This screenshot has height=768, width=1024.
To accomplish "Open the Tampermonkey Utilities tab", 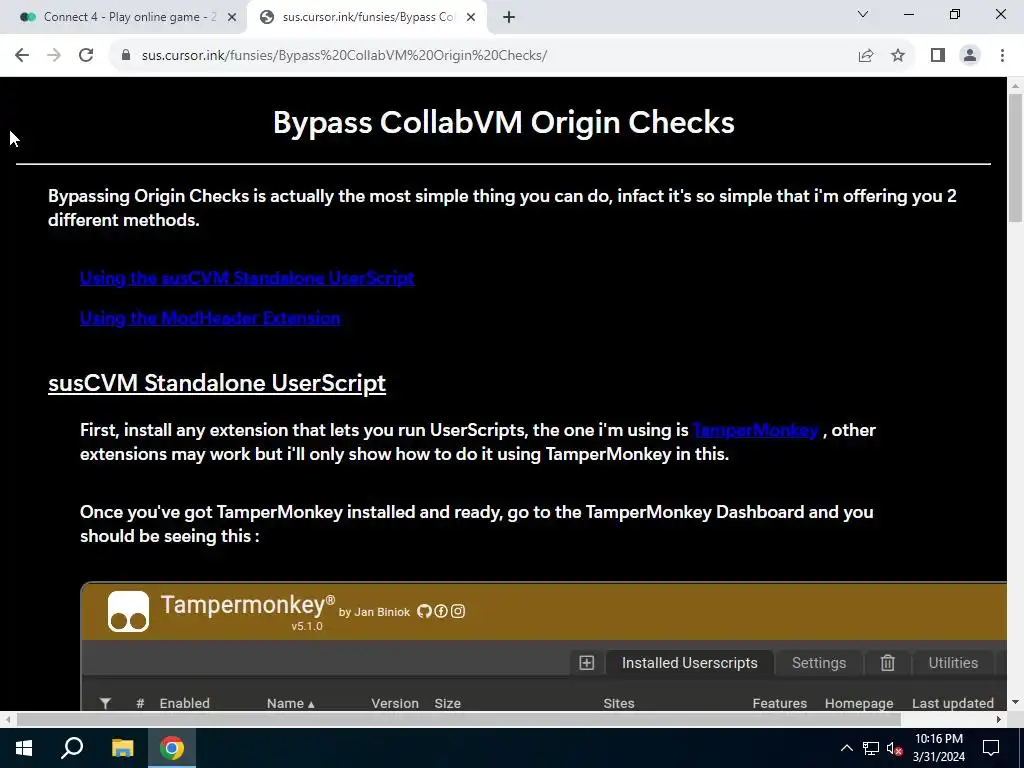I will (x=953, y=663).
